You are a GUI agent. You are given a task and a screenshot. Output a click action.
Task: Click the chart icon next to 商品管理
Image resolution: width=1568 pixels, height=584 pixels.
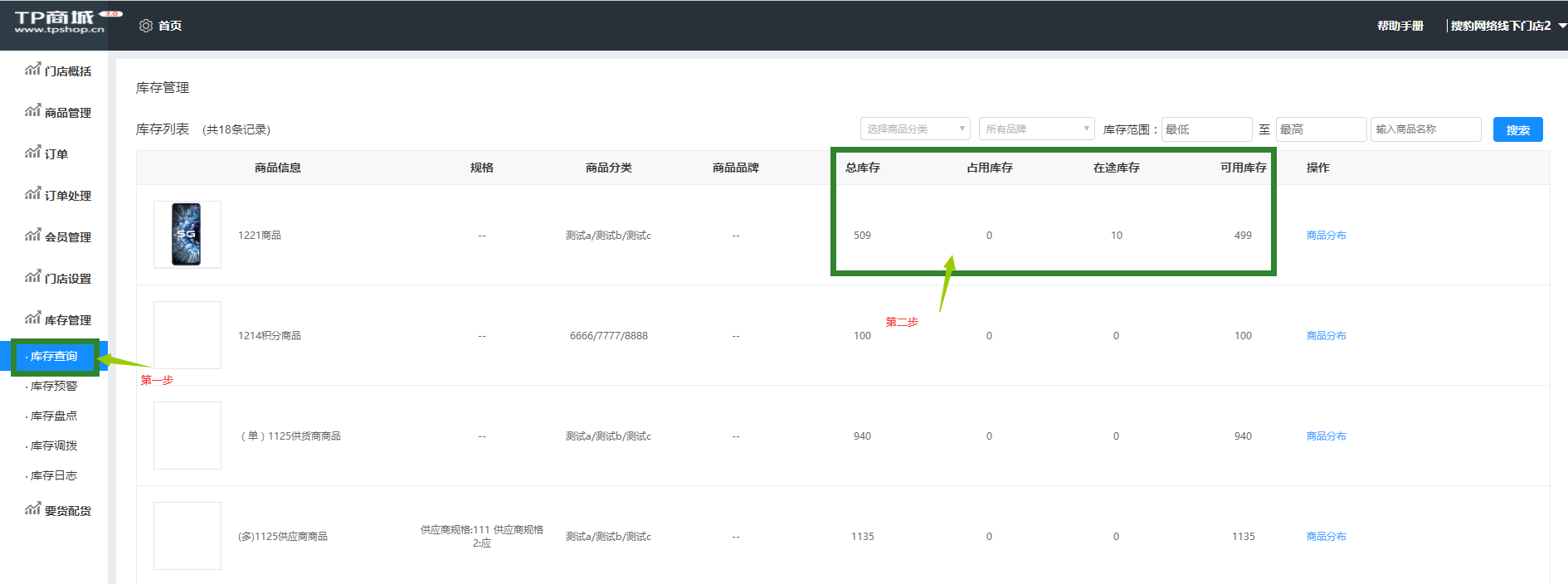tap(33, 111)
